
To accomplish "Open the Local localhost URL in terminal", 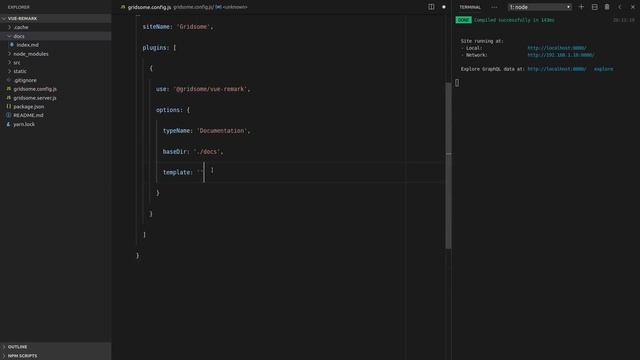I will click(557, 48).
